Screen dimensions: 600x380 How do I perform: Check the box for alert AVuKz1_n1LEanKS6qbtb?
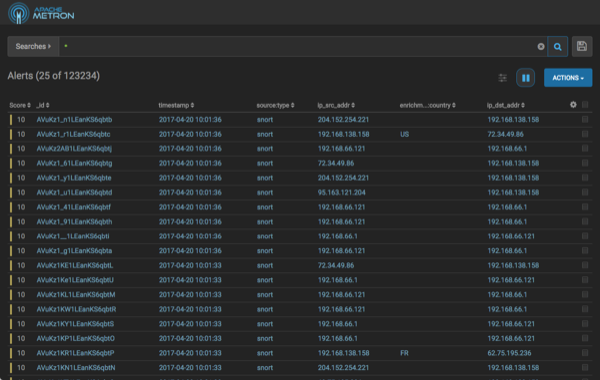tap(585, 119)
